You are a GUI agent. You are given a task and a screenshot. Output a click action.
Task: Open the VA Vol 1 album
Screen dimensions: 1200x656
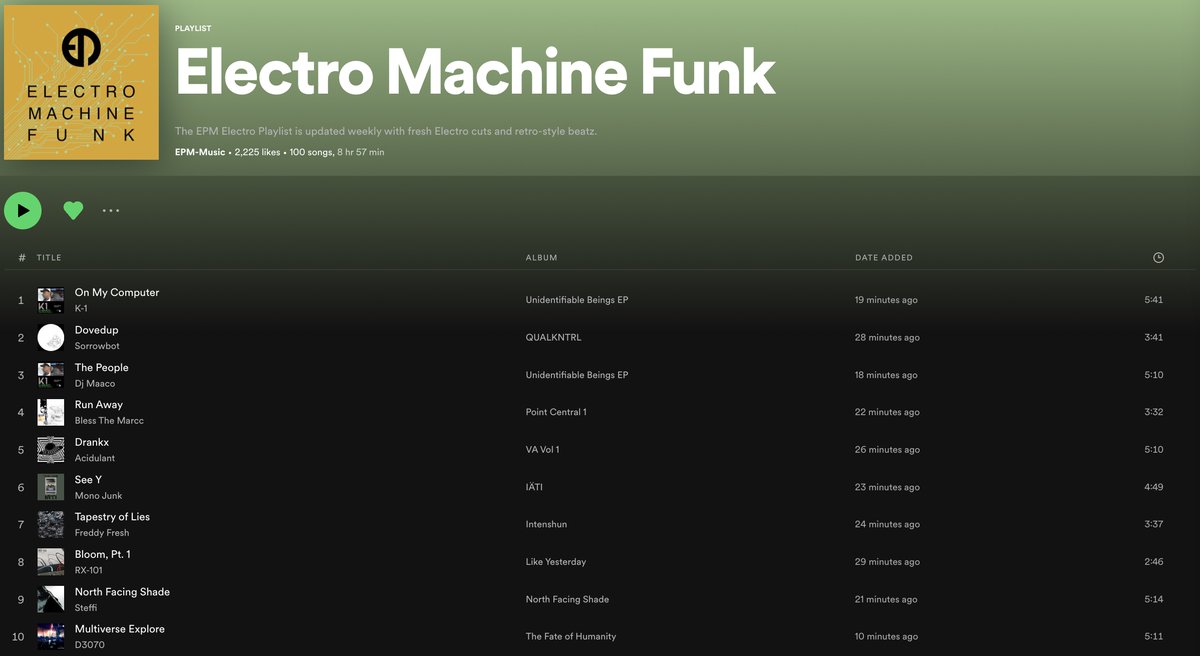pos(543,450)
